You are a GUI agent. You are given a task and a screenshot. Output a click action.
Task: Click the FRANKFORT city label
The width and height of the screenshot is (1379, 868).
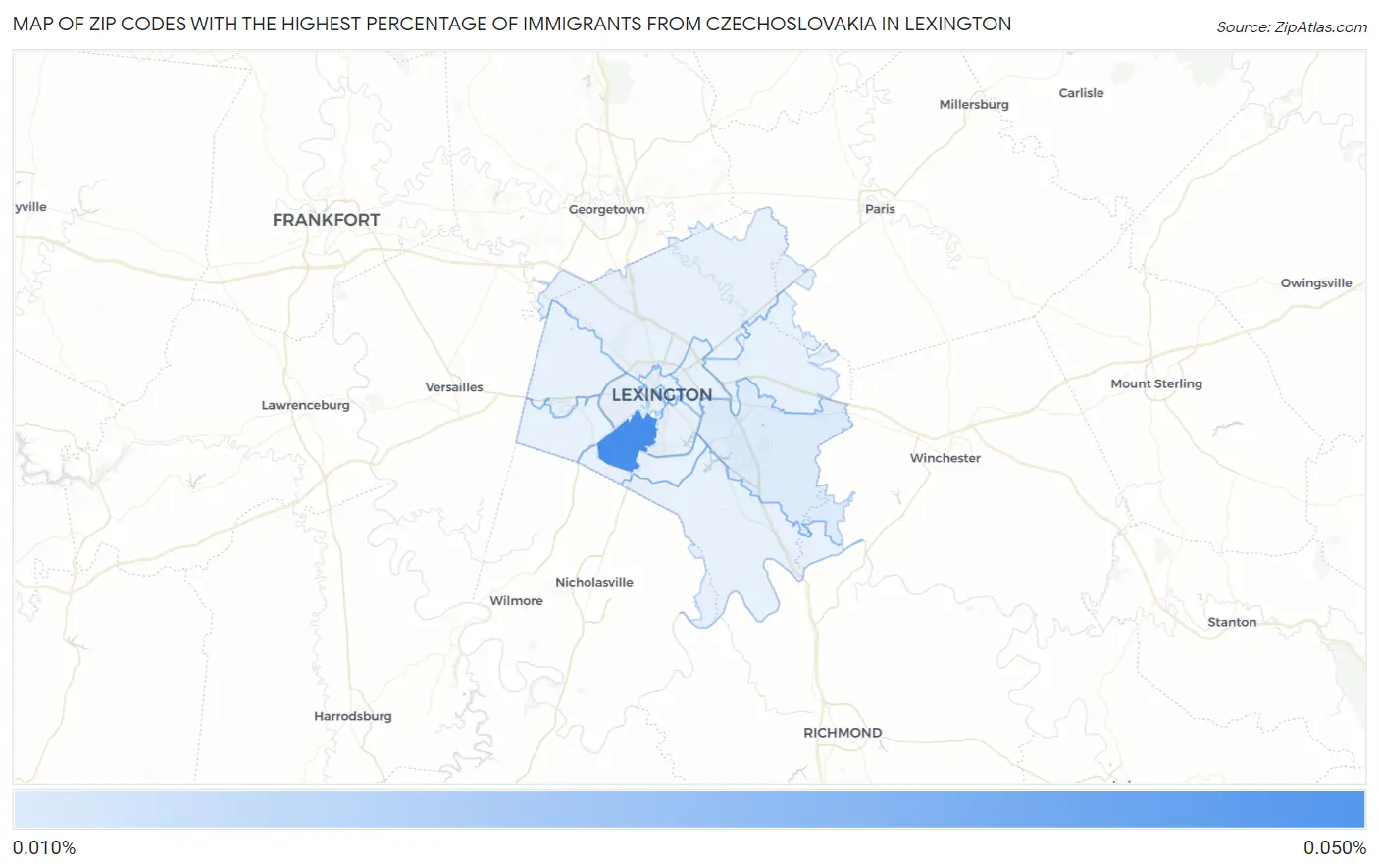coord(326,220)
